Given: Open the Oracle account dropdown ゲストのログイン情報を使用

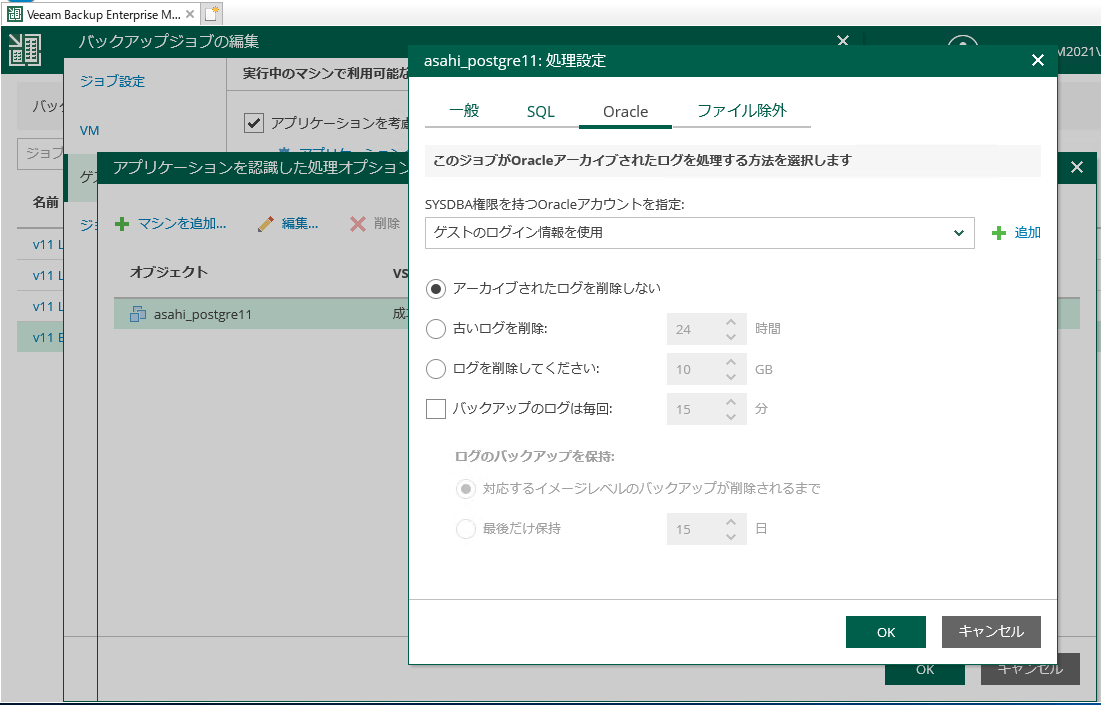Looking at the screenshot, I should [699, 233].
